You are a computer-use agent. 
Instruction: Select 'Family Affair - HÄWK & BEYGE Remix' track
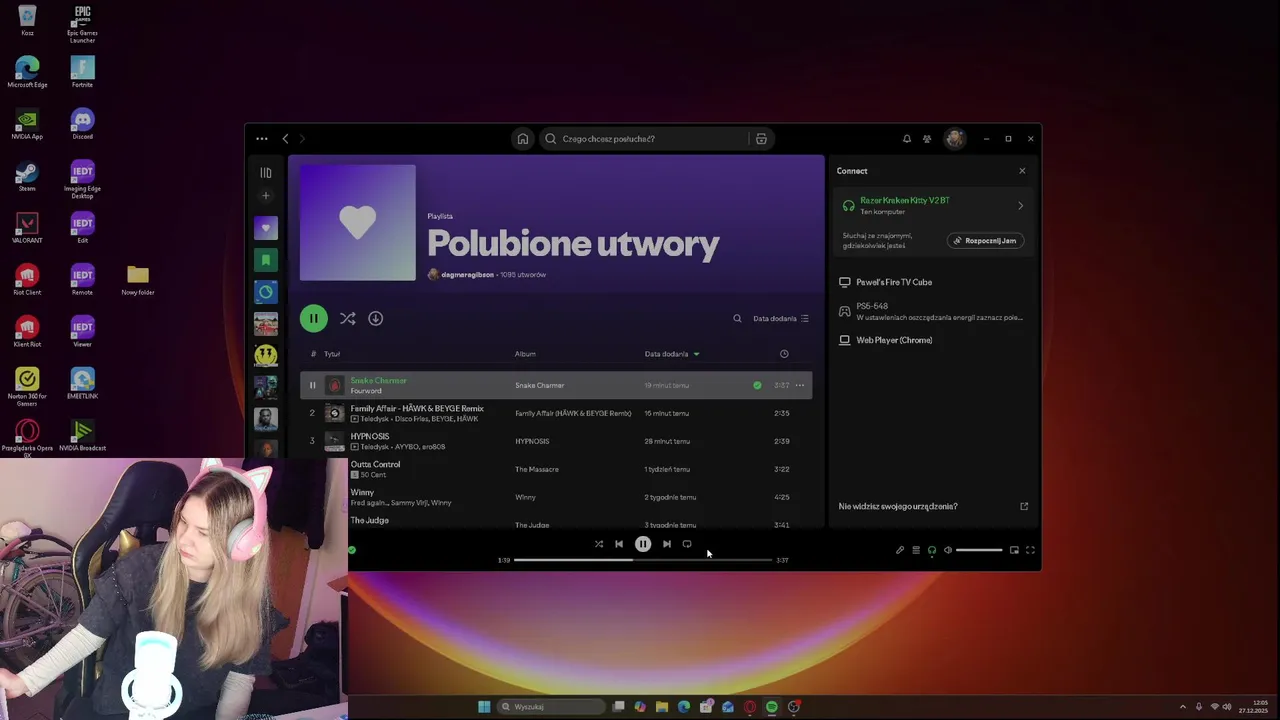pos(417,408)
